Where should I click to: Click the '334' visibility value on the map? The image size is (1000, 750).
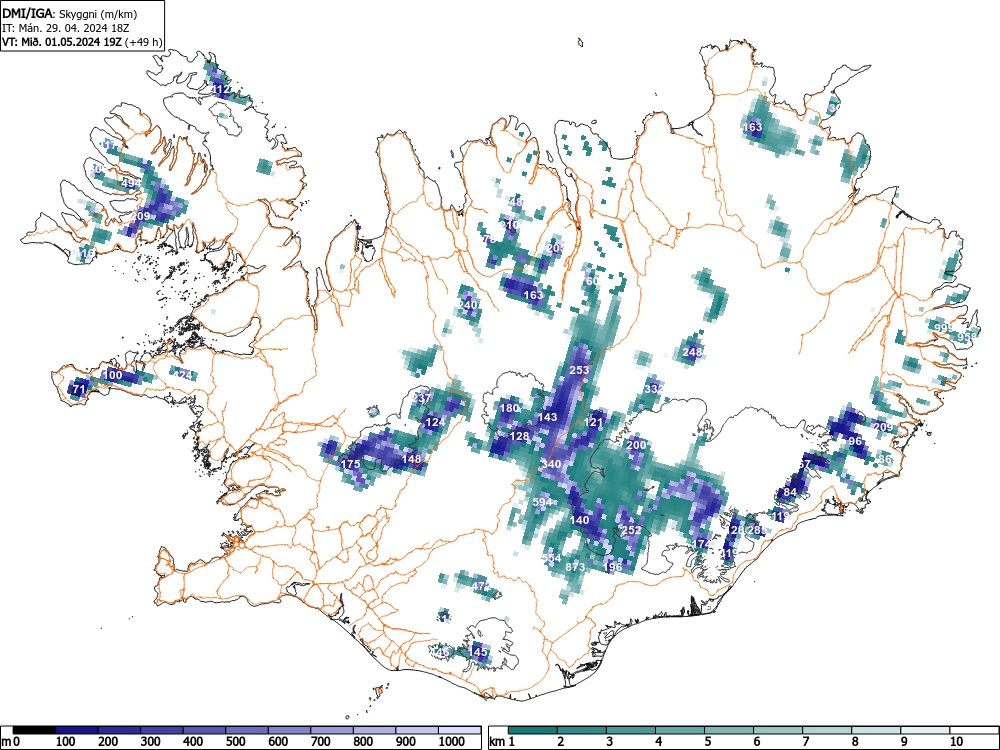tap(654, 389)
